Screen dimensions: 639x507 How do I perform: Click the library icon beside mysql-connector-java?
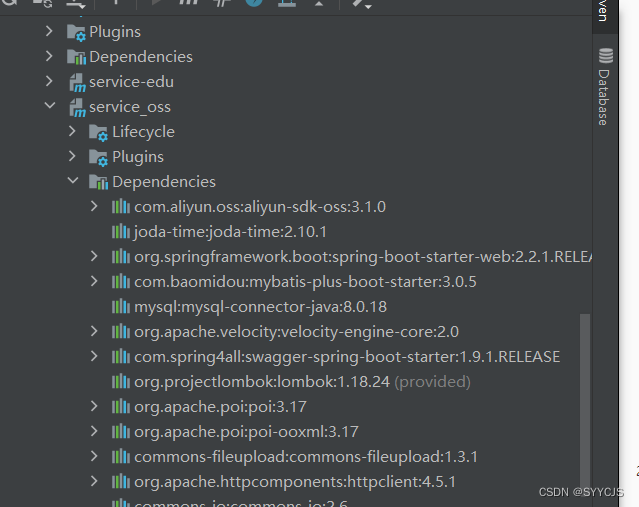click(x=121, y=306)
